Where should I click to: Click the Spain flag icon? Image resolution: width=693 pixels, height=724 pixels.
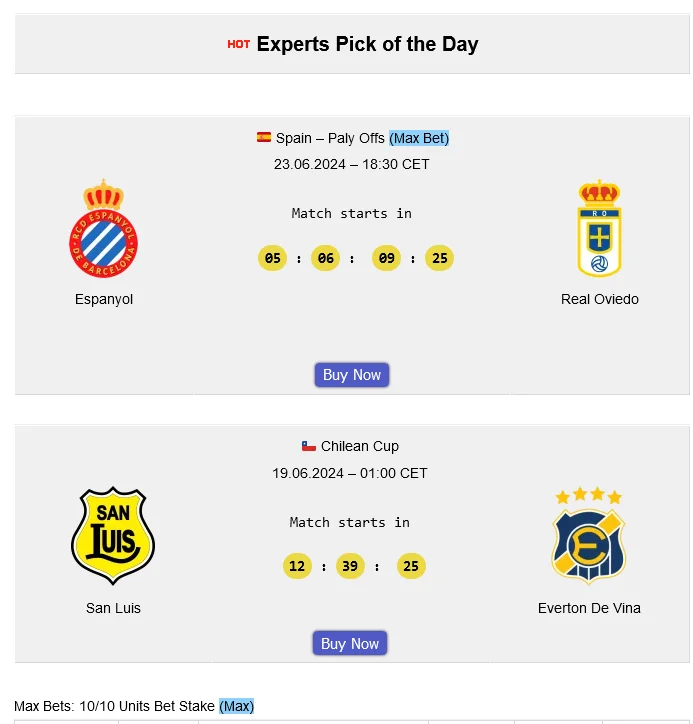click(x=264, y=138)
